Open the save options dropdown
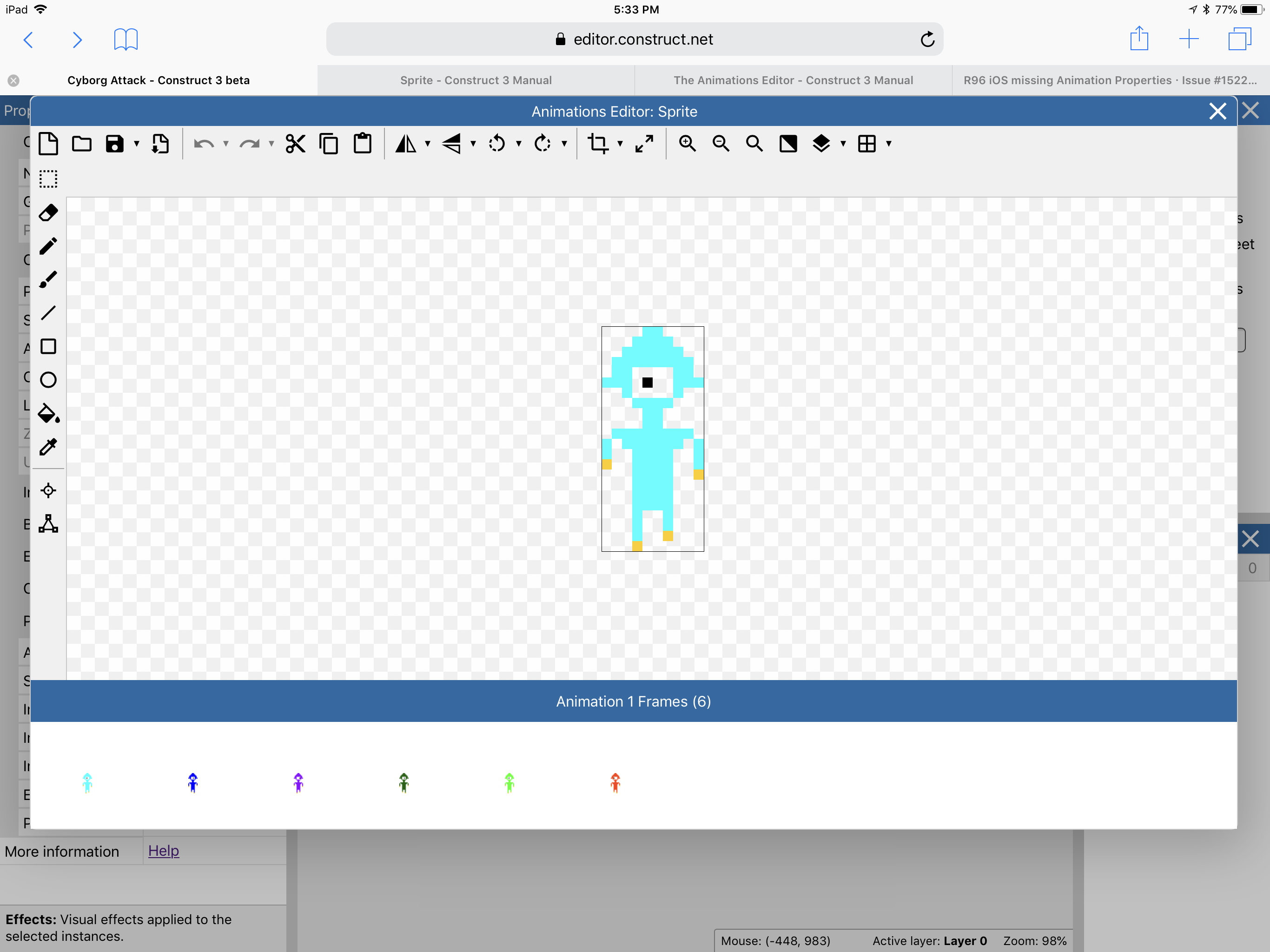The width and height of the screenshot is (1270, 952). point(137,144)
